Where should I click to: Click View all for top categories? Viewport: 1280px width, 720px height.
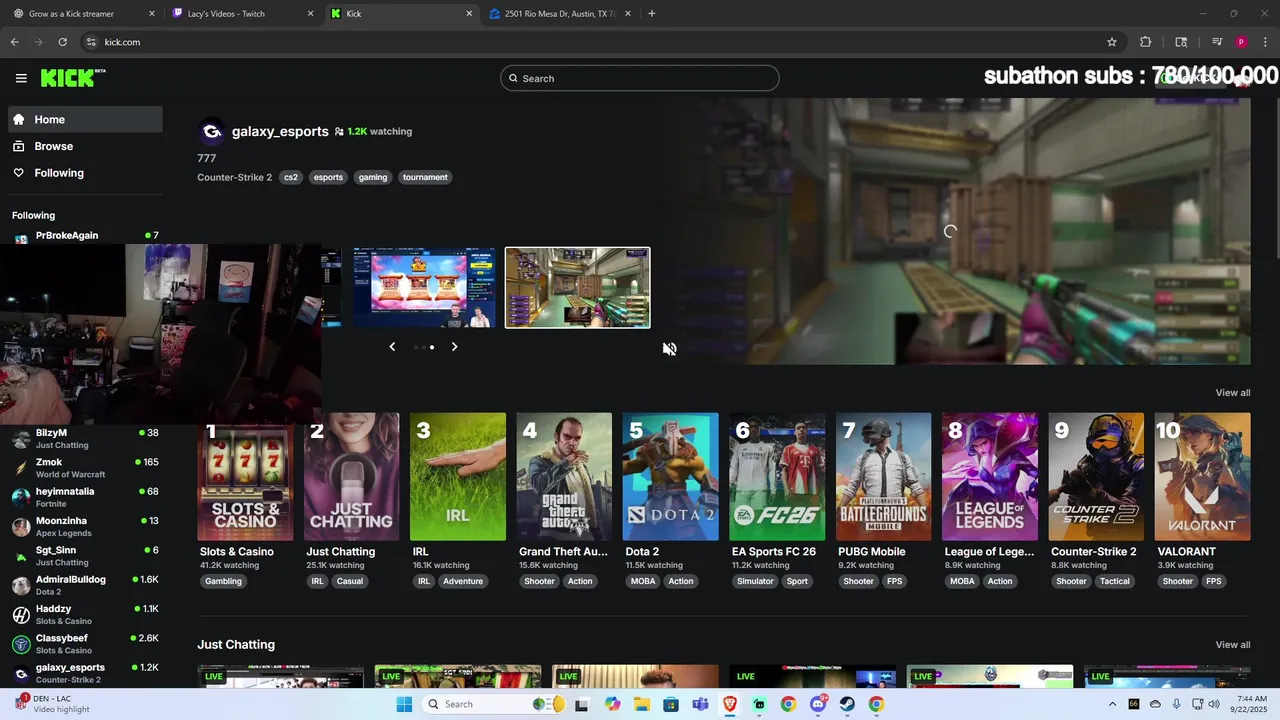pyautogui.click(x=1233, y=393)
